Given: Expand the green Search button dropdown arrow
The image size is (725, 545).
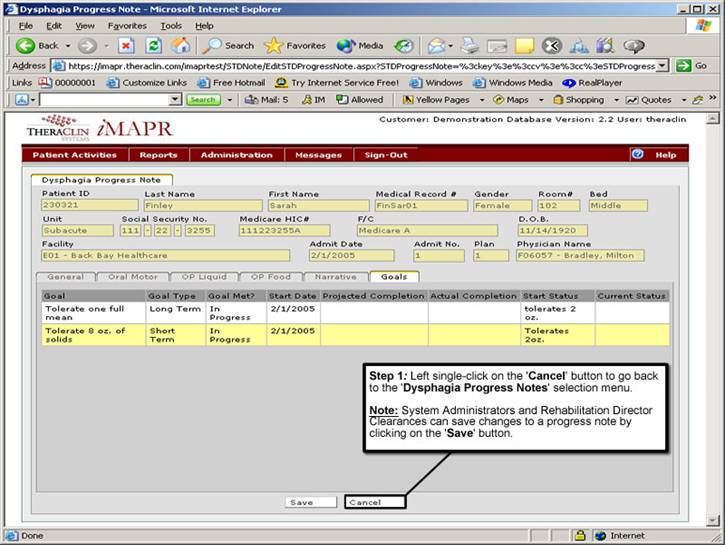Looking at the screenshot, I should pos(229,100).
